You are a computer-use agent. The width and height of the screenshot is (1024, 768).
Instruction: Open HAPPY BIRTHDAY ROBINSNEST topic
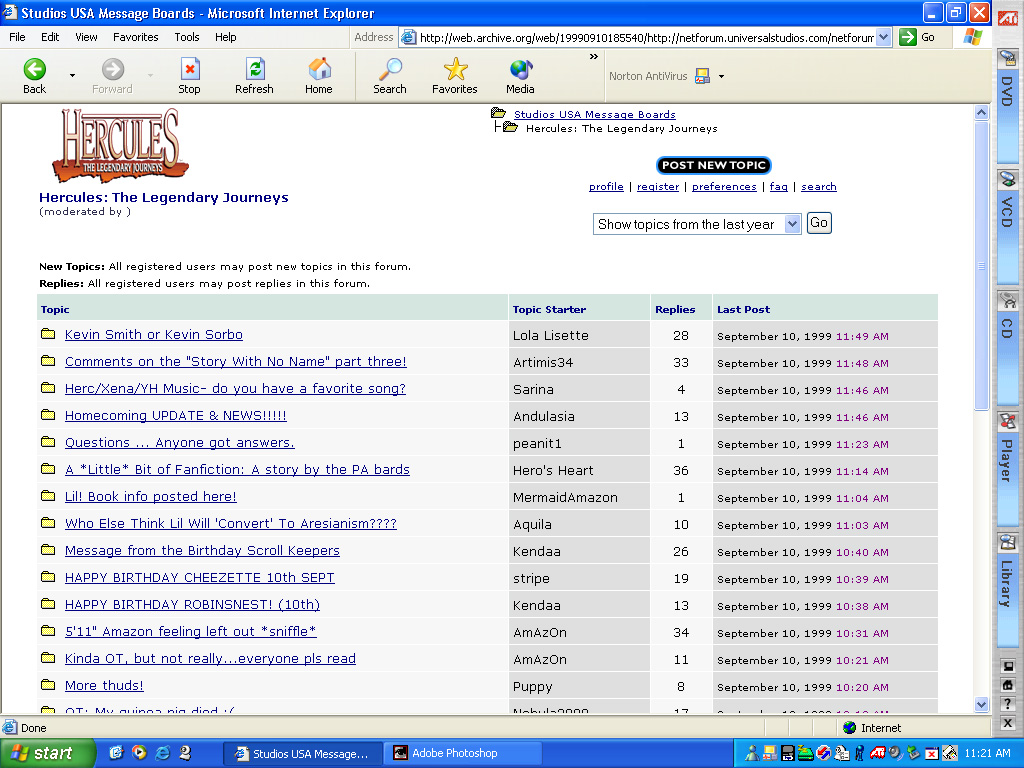(193, 605)
